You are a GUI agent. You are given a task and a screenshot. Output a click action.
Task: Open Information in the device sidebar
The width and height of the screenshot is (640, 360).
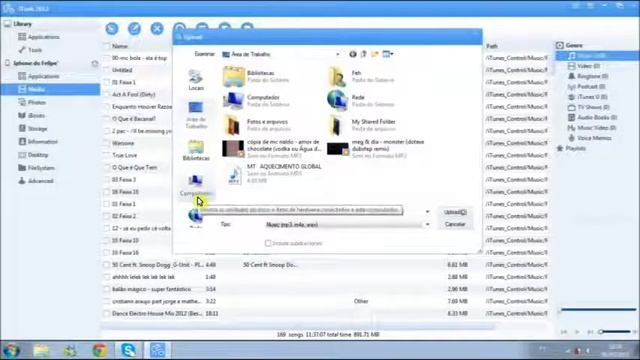pos(38,142)
